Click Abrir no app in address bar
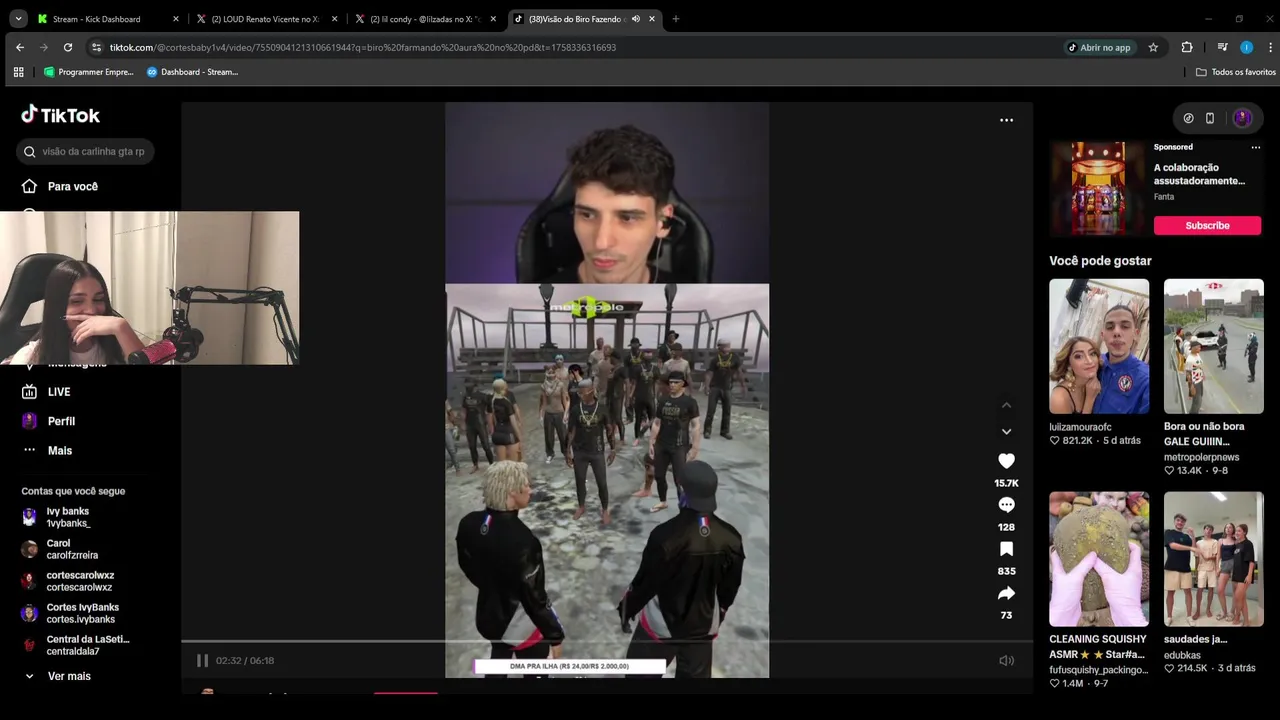The width and height of the screenshot is (1280, 720). (1099, 47)
